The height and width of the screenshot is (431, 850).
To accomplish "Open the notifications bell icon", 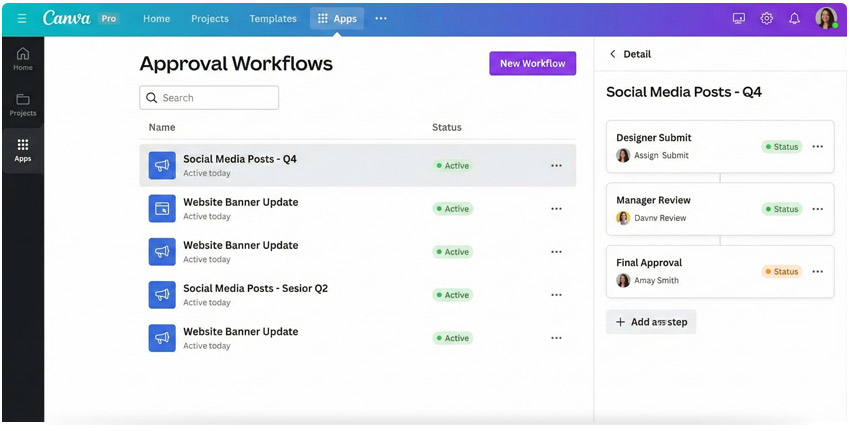I will click(x=794, y=18).
